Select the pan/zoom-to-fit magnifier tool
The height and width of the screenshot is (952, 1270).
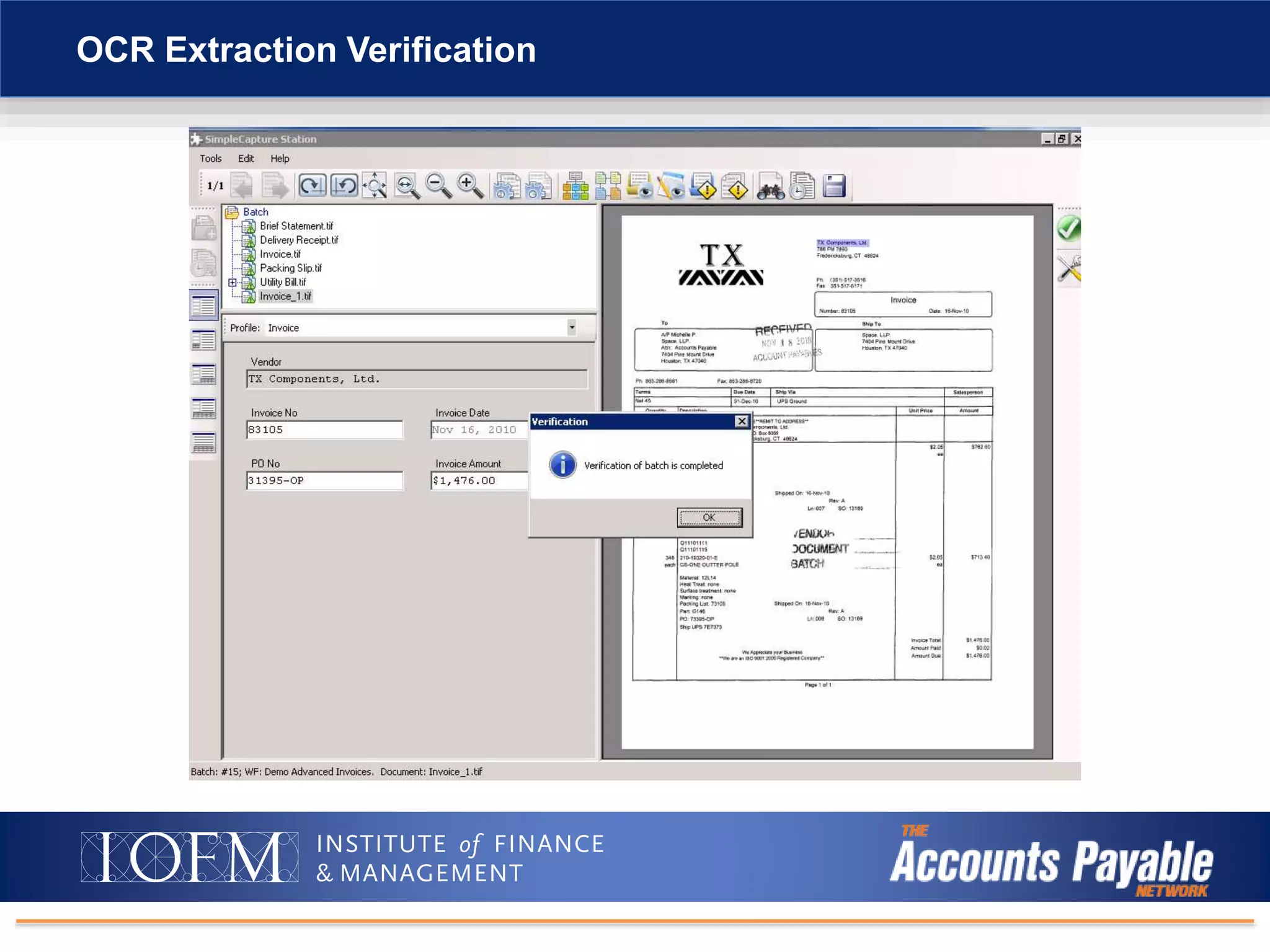click(375, 185)
